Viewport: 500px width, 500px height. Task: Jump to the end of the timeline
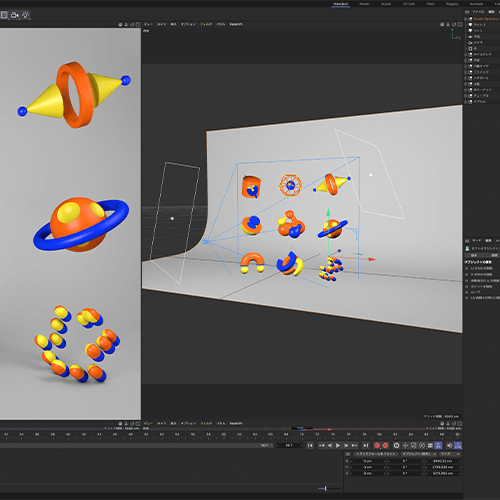tap(366, 445)
